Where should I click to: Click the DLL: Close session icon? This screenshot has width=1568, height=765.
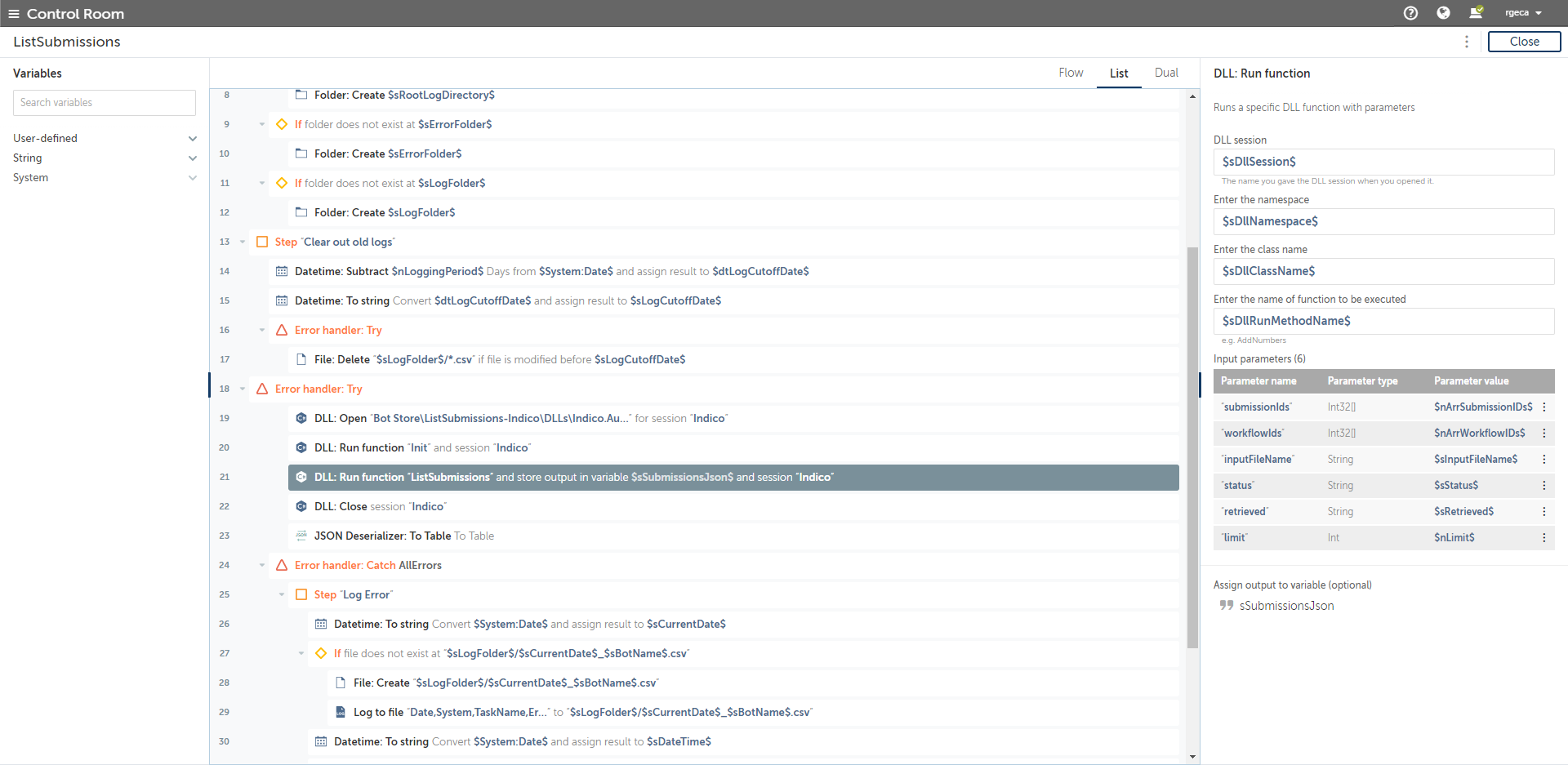301,506
